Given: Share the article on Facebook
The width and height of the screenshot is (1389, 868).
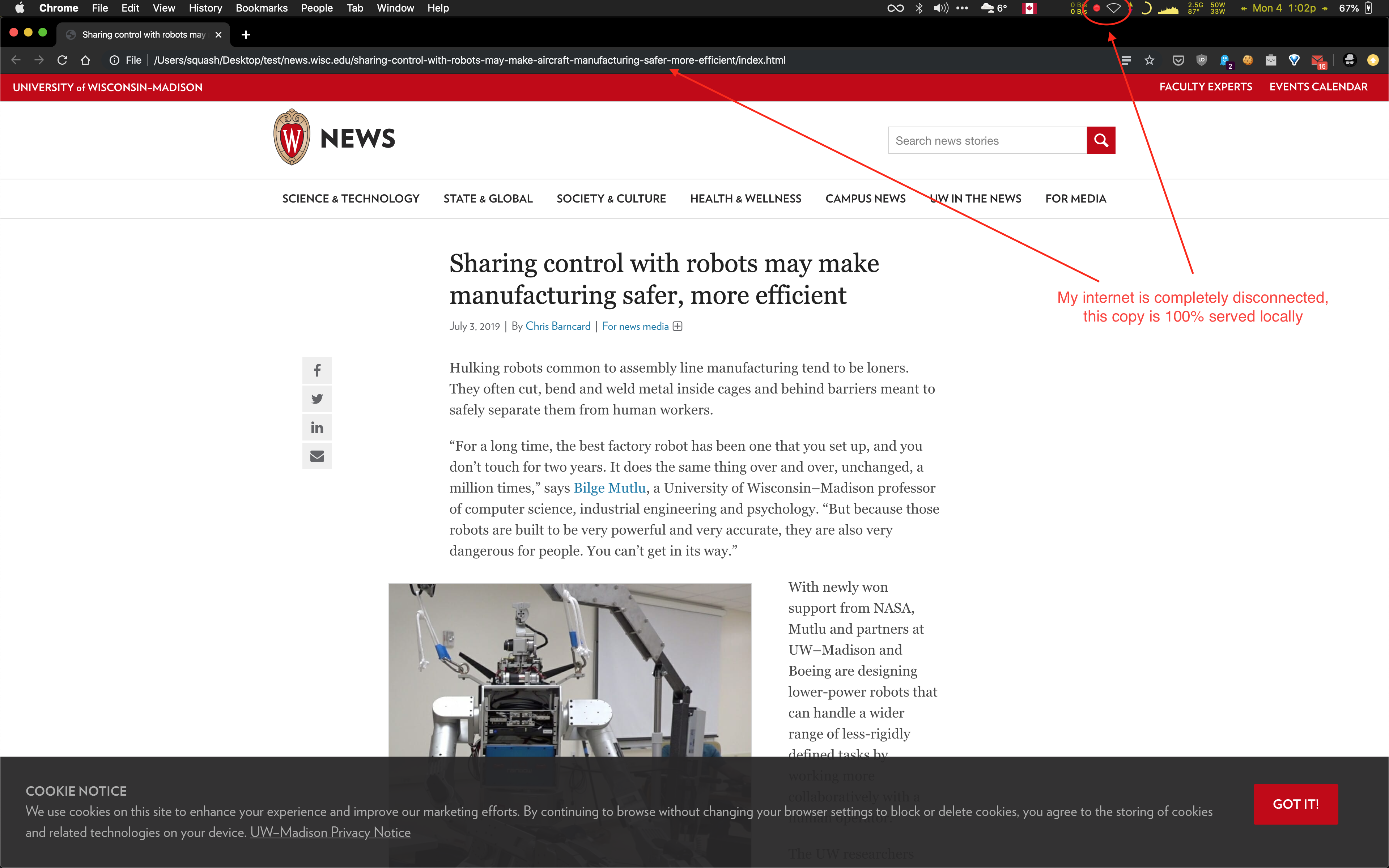Looking at the screenshot, I should coord(317,370).
